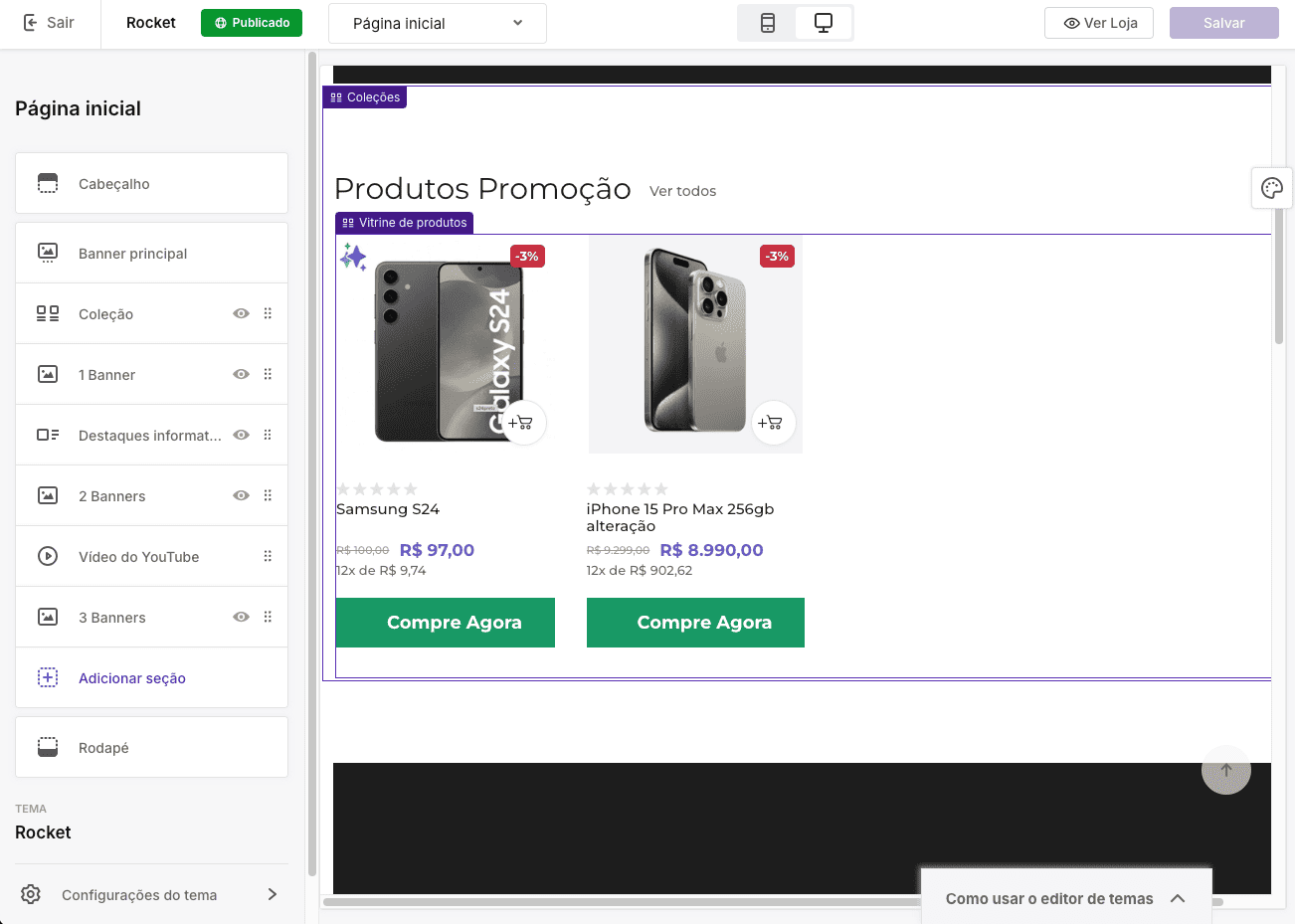
Task: Click the 3 Banners image icon
Action: pos(48,617)
